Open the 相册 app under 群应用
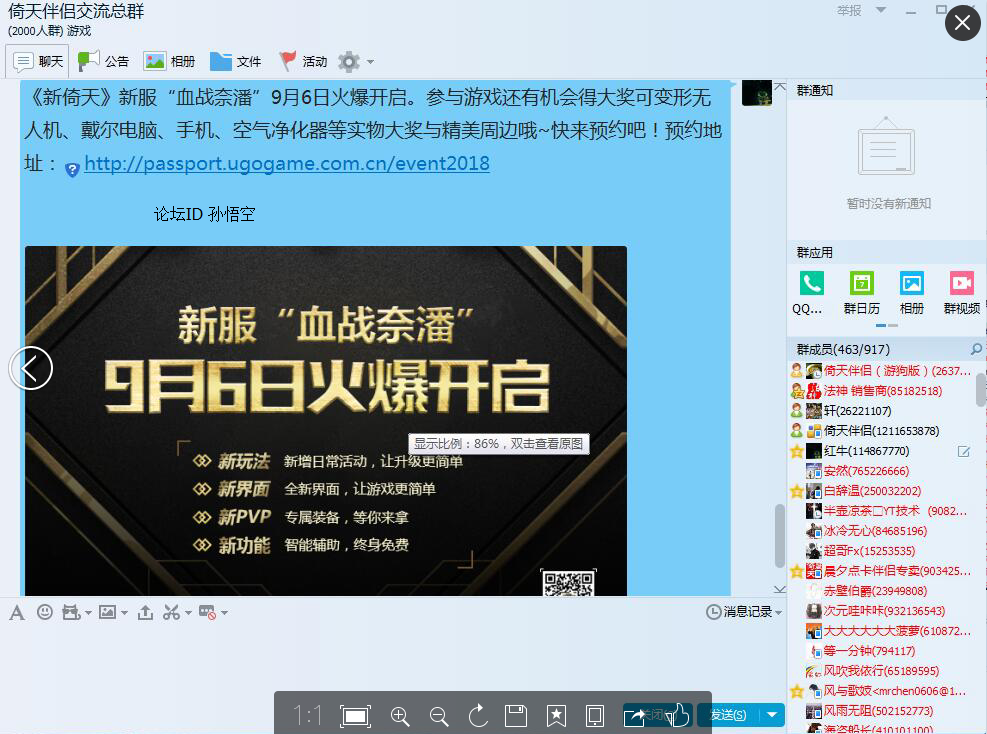The image size is (987, 734). pyautogui.click(x=911, y=293)
